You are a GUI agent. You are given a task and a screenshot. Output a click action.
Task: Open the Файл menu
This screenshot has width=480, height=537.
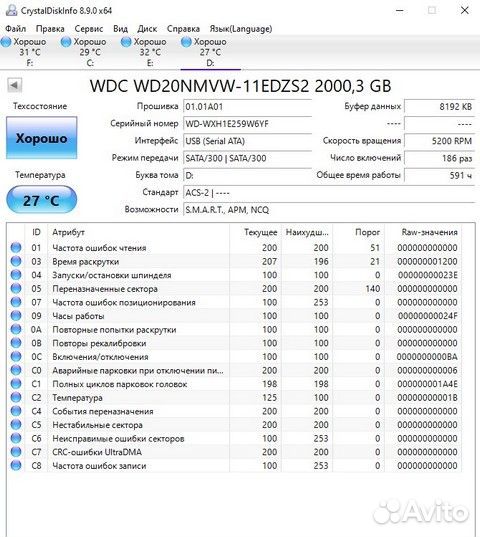coord(16,29)
